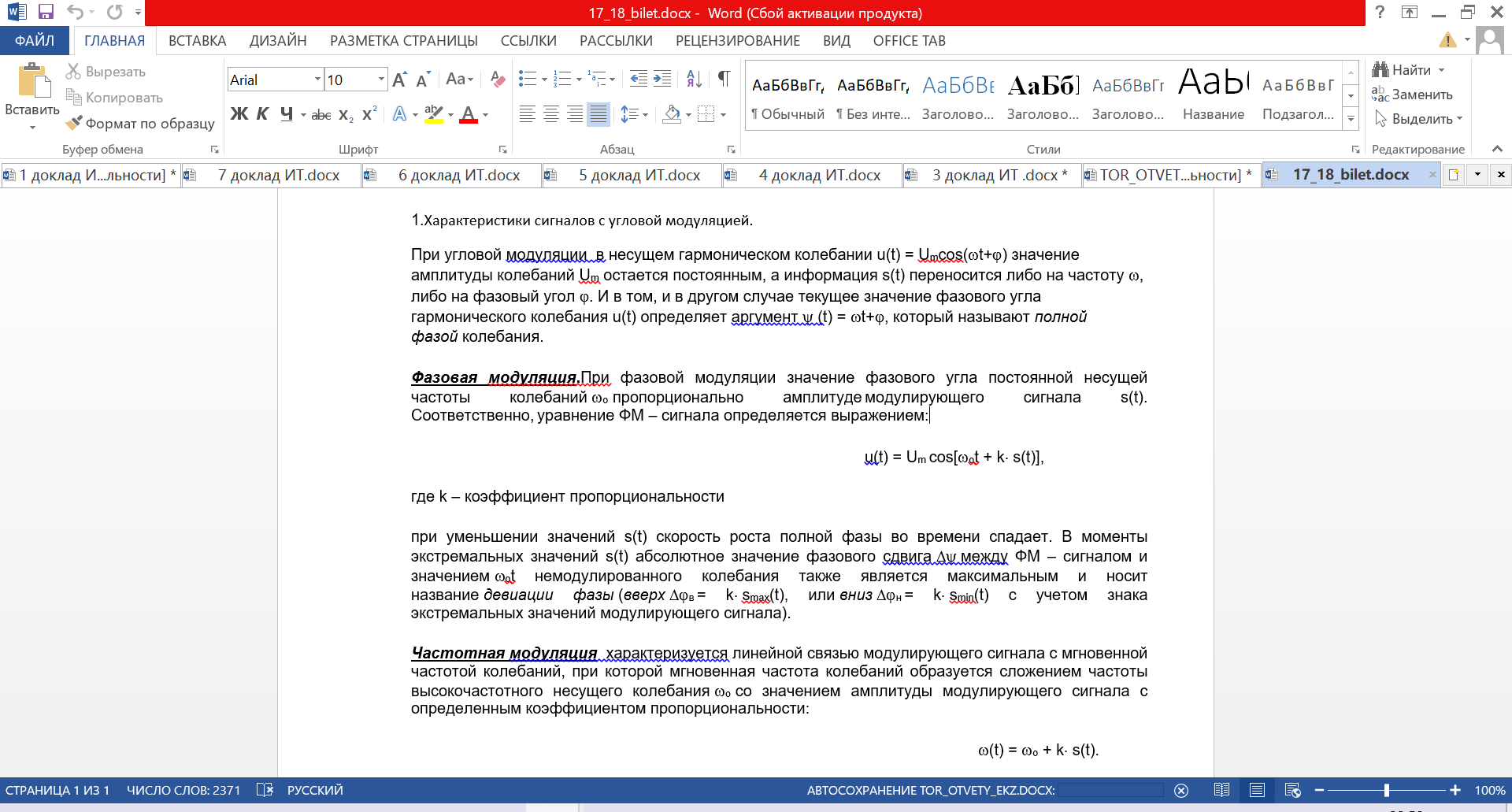
Task: Open the Arial font name dropdown
Action: point(318,80)
